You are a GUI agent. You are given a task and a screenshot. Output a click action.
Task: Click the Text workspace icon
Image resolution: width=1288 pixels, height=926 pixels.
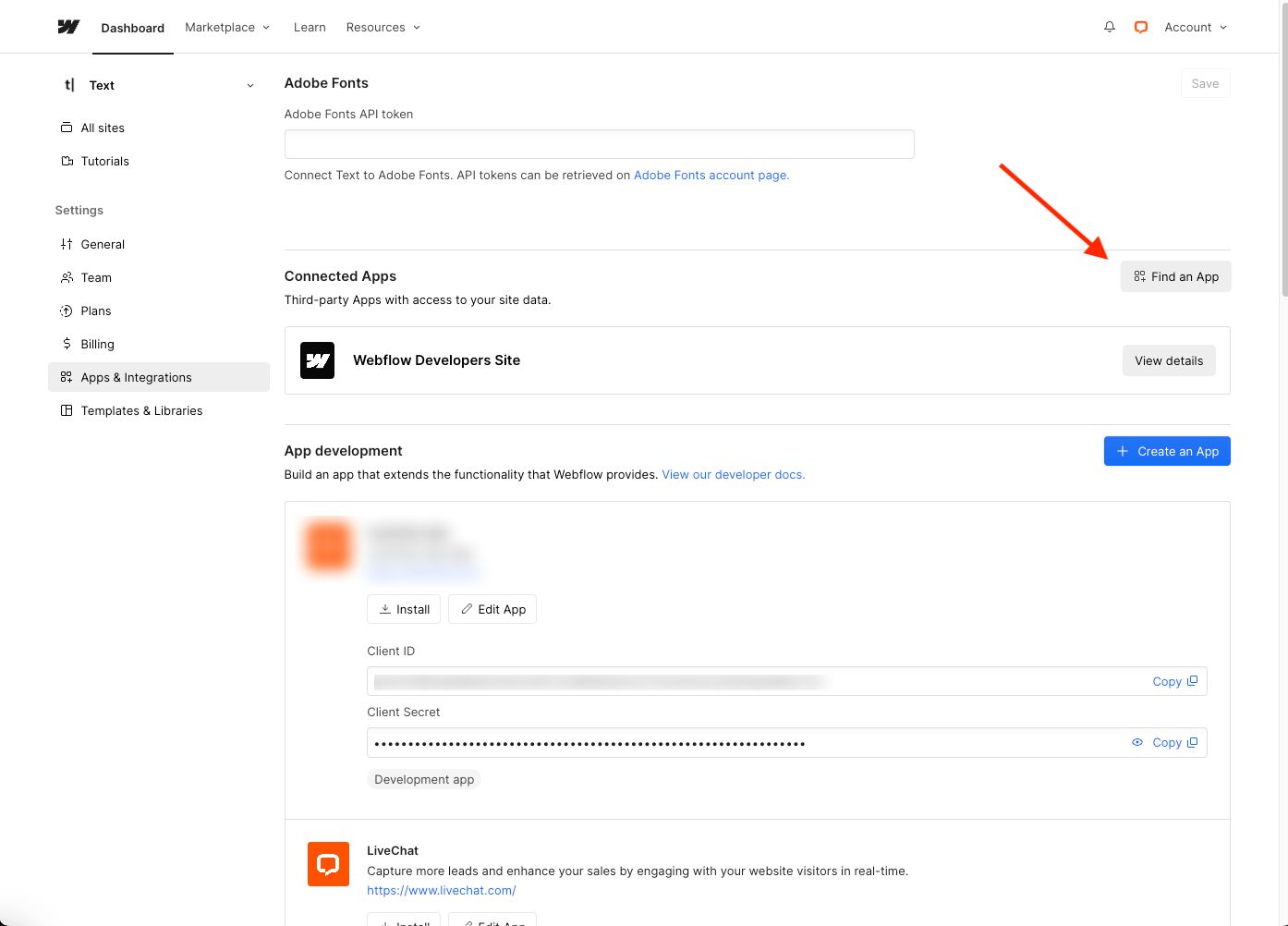69,85
